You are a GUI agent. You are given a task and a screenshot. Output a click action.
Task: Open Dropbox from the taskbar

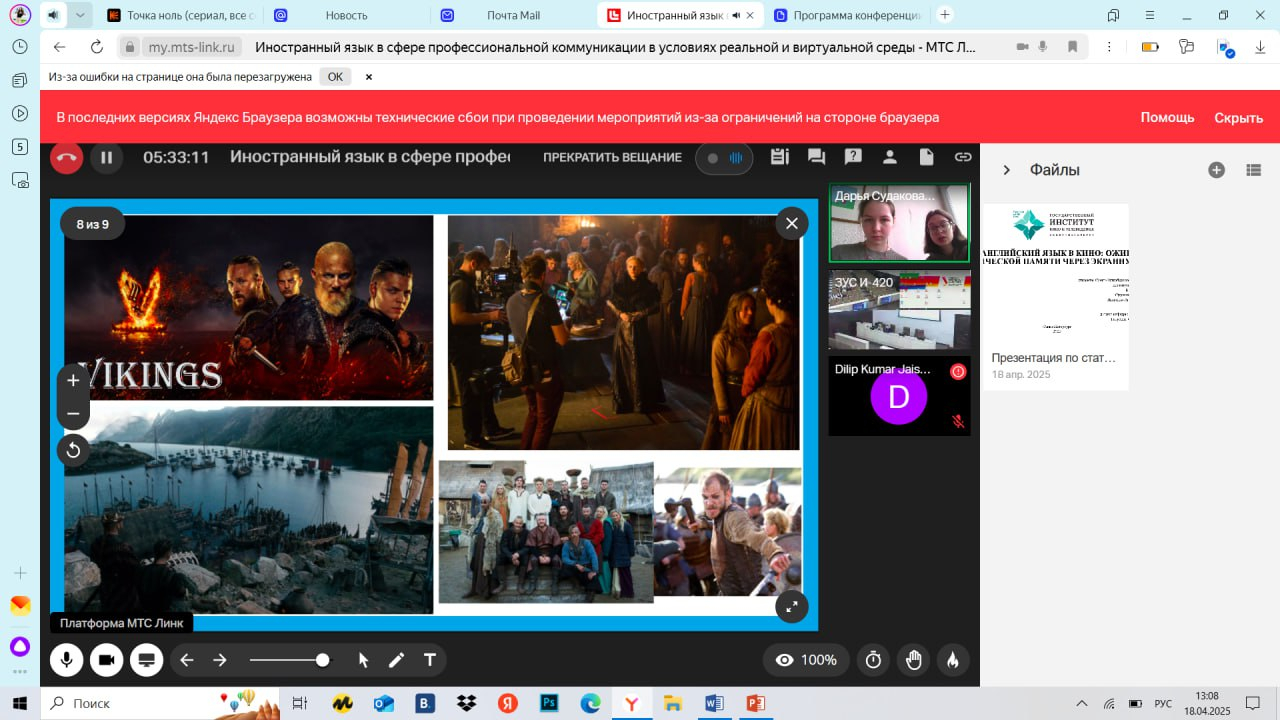(x=466, y=703)
